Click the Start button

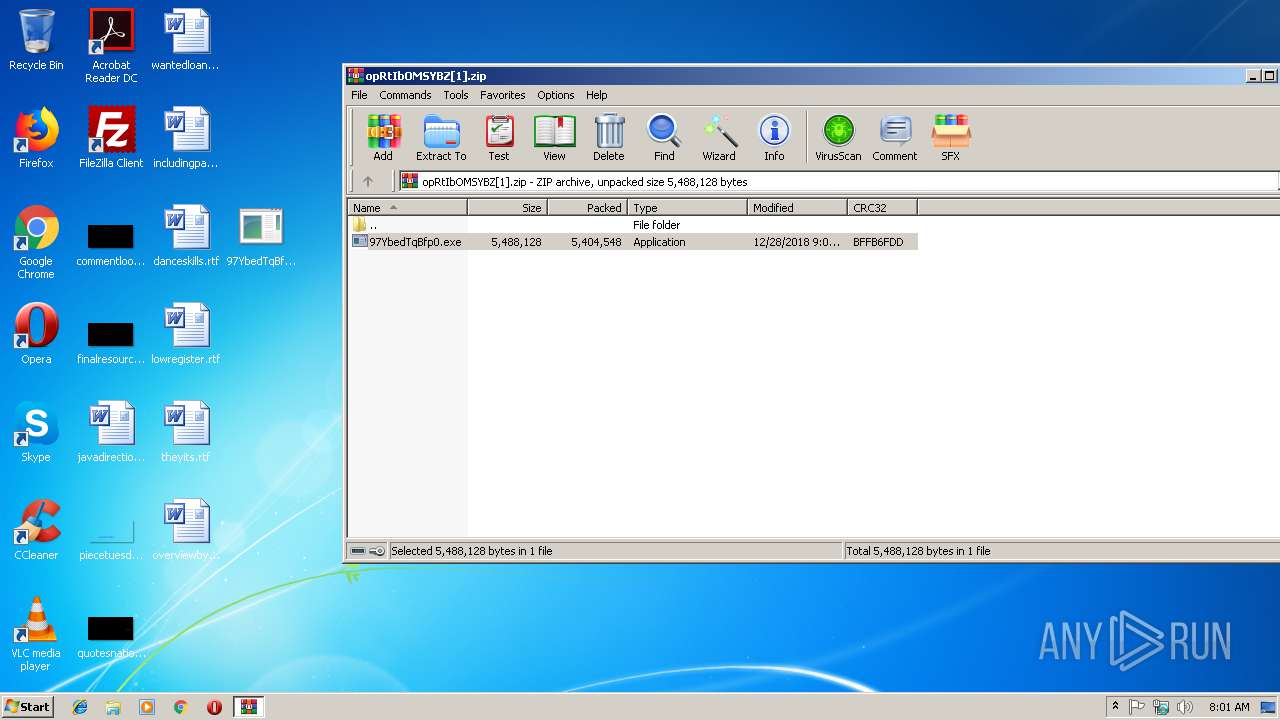[x=28, y=706]
